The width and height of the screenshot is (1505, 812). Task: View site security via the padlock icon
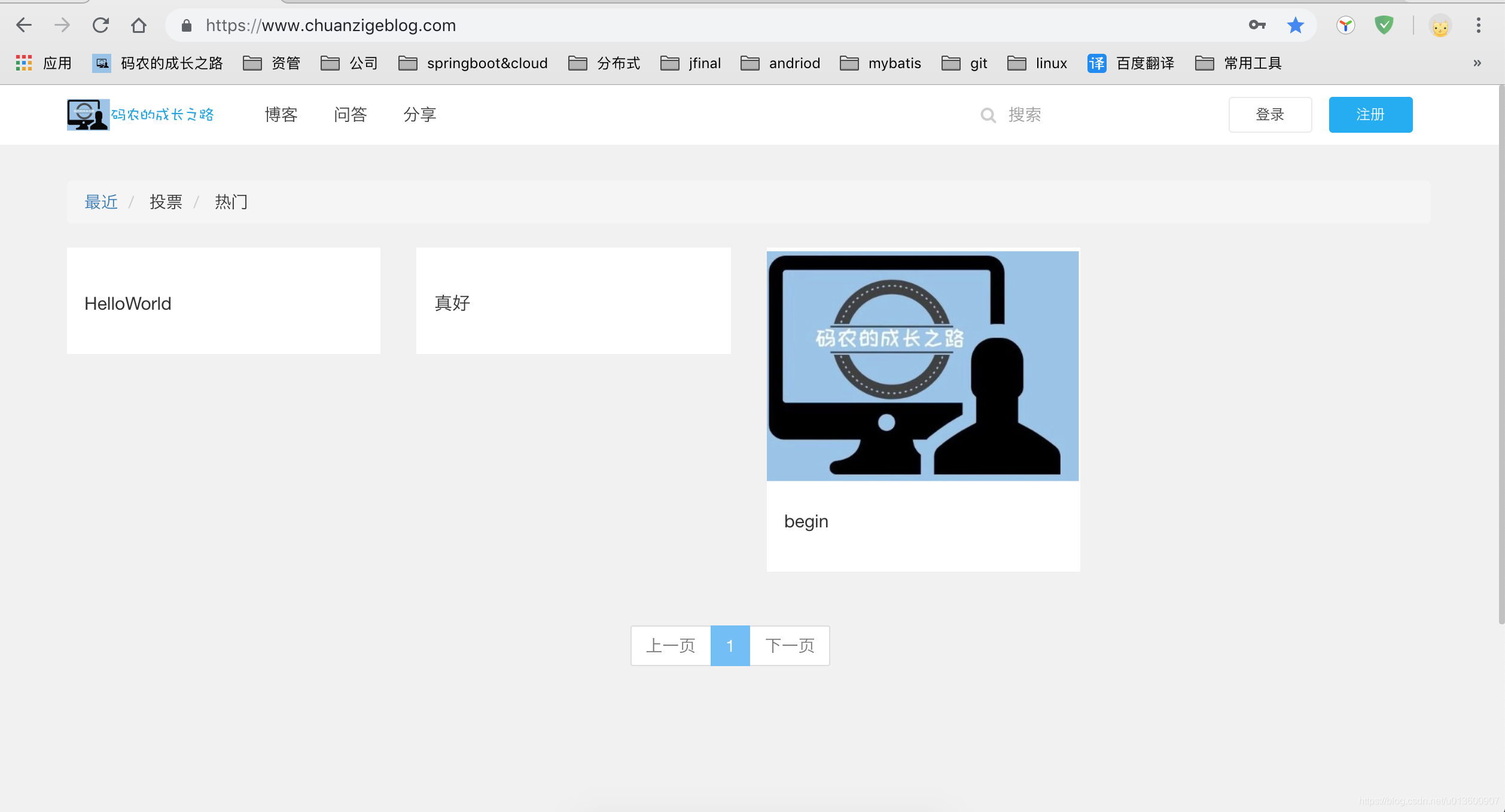(x=187, y=25)
